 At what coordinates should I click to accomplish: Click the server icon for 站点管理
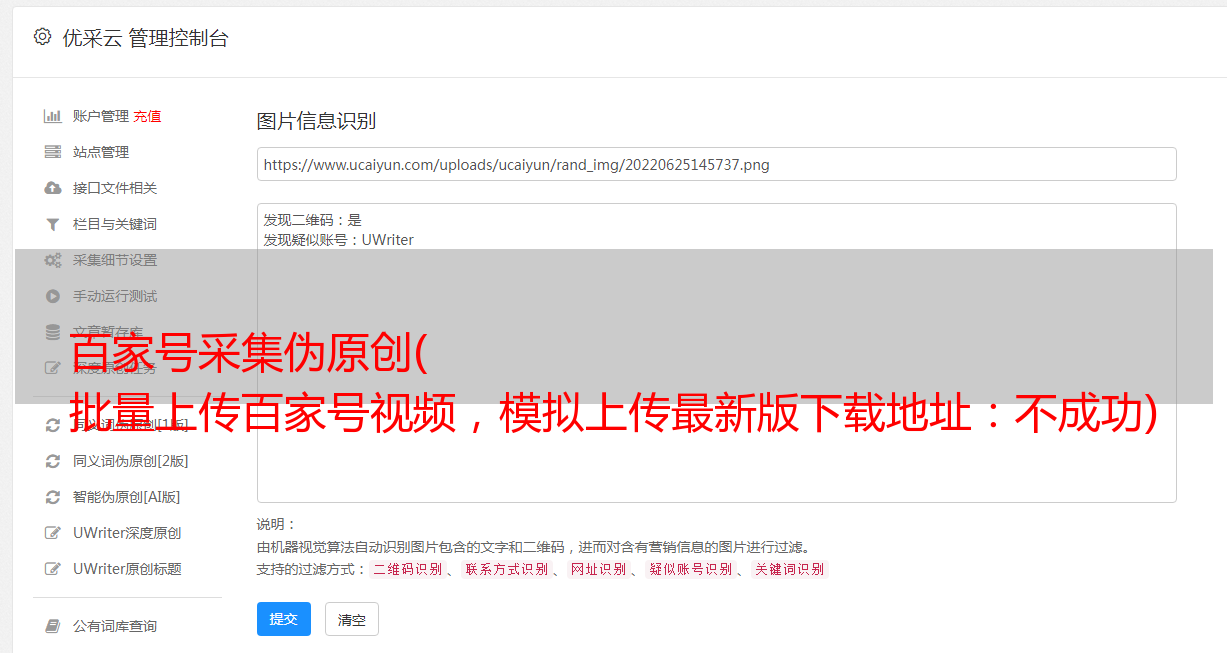tap(53, 152)
